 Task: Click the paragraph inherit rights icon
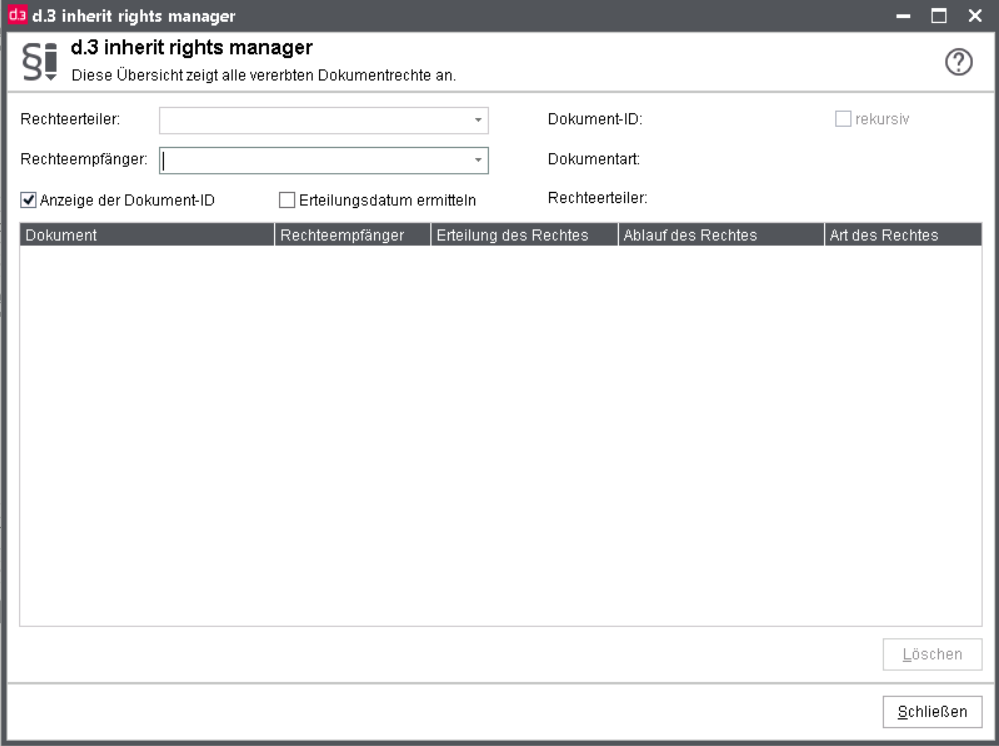point(40,62)
